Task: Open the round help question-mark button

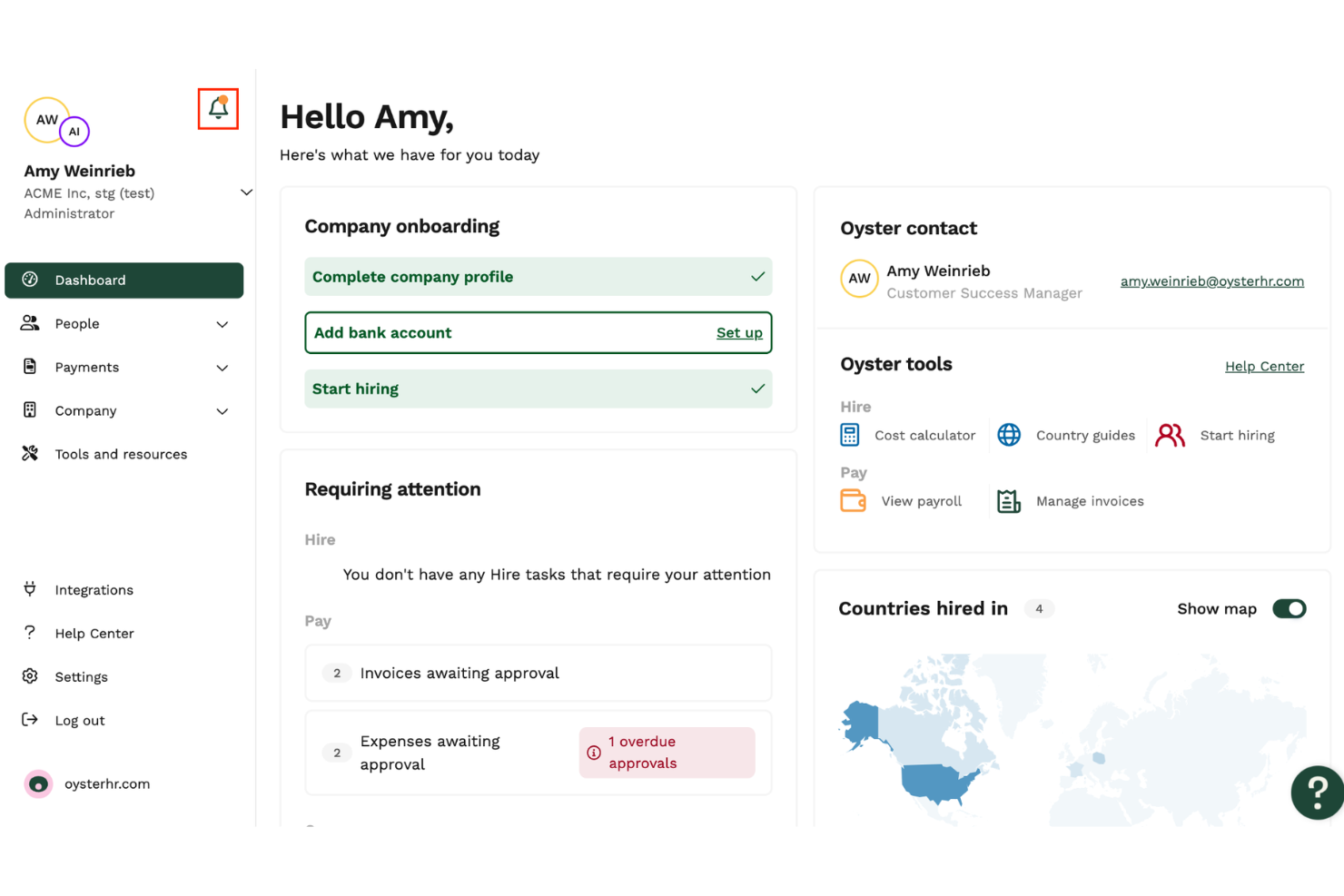Action: (1317, 793)
